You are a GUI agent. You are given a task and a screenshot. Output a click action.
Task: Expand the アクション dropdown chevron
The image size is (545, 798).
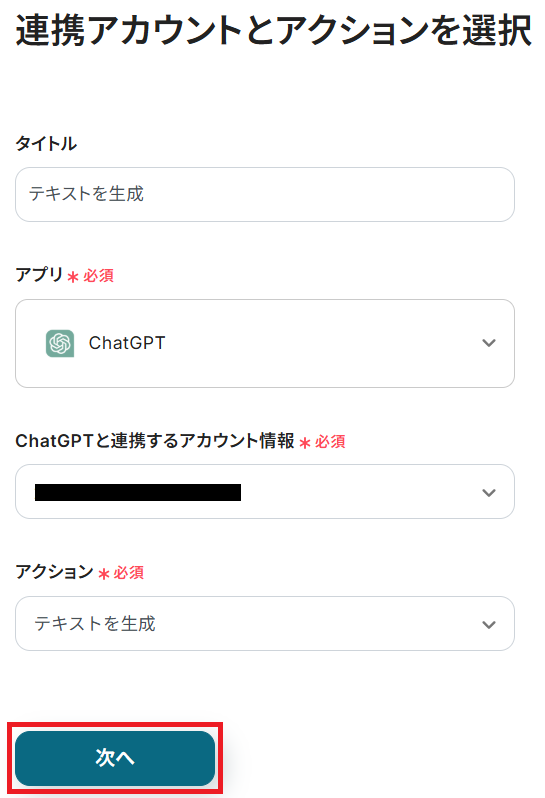point(489,624)
